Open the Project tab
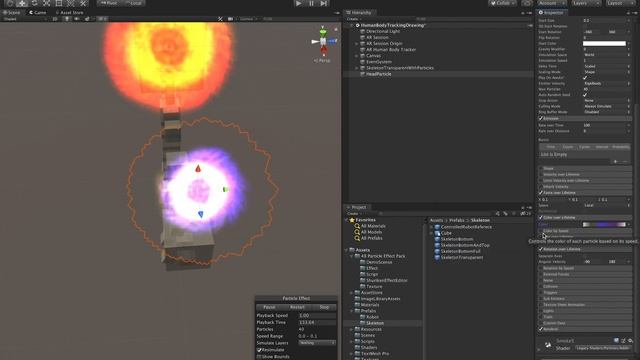 click(x=356, y=207)
